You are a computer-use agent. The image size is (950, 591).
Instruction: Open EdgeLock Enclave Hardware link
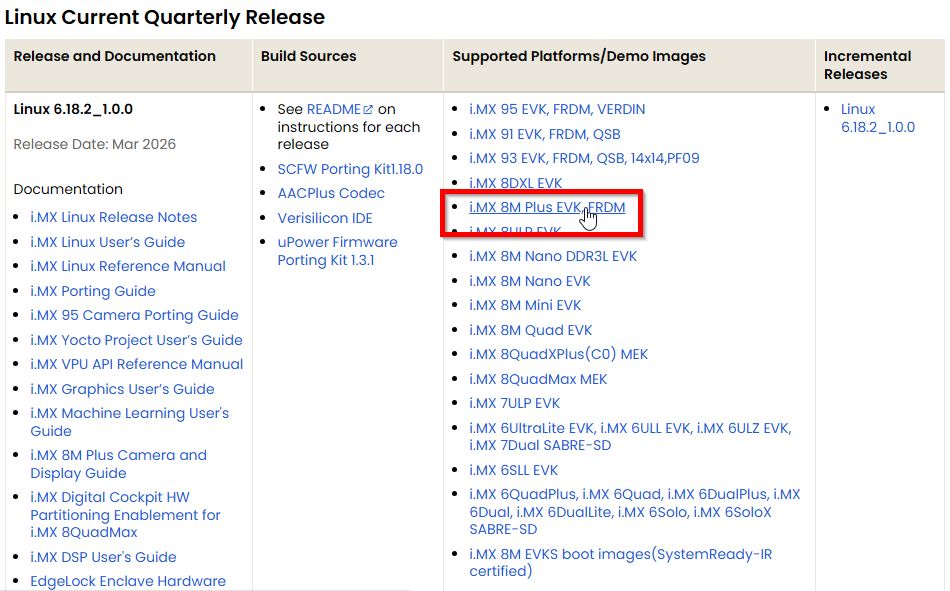[x=128, y=581]
